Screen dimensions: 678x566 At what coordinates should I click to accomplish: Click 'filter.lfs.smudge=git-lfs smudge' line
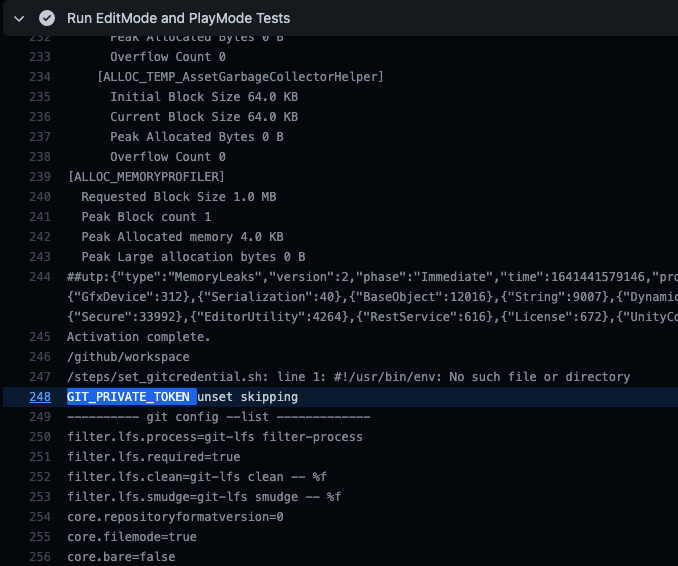coord(204,496)
